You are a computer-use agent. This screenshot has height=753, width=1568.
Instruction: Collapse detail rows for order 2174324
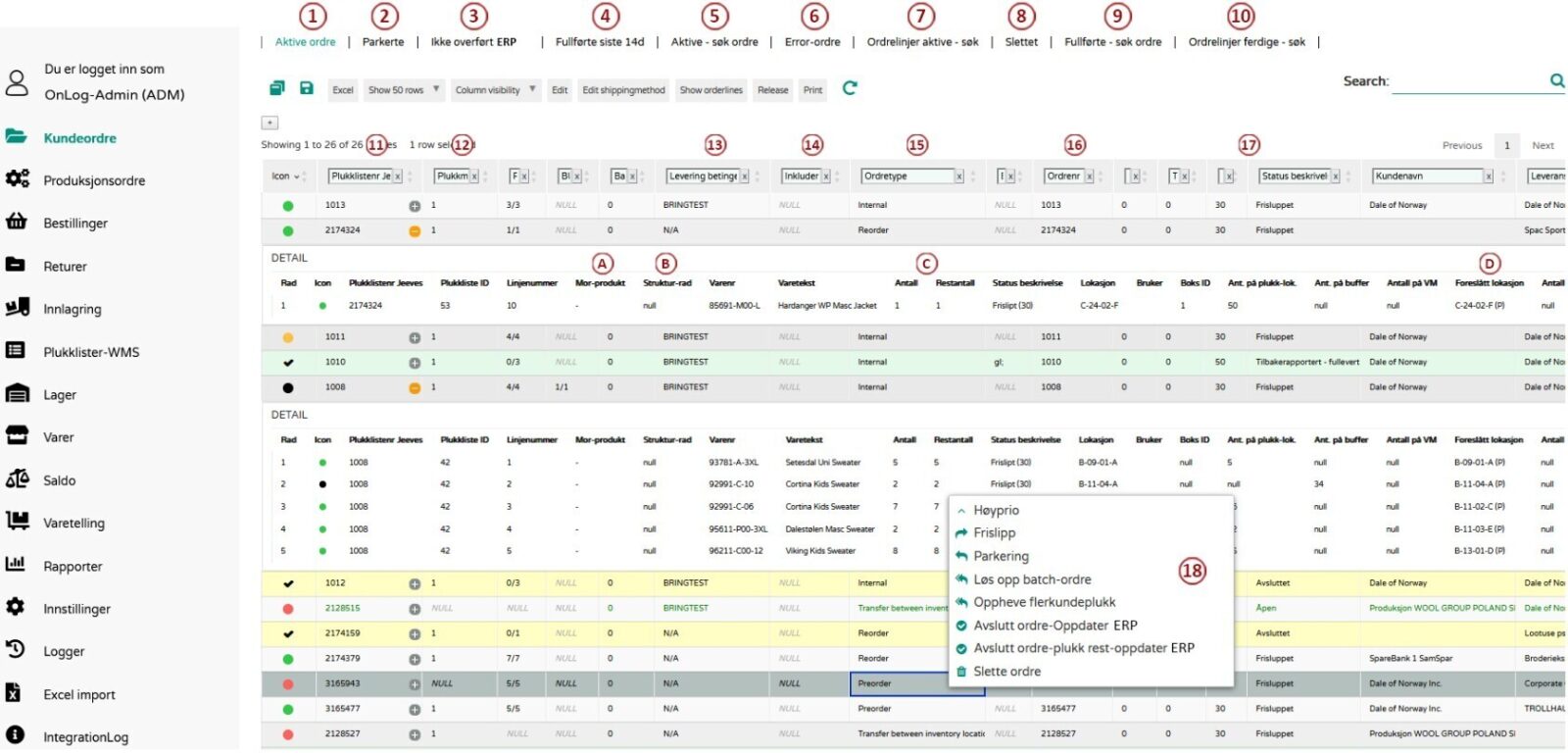pos(415,230)
